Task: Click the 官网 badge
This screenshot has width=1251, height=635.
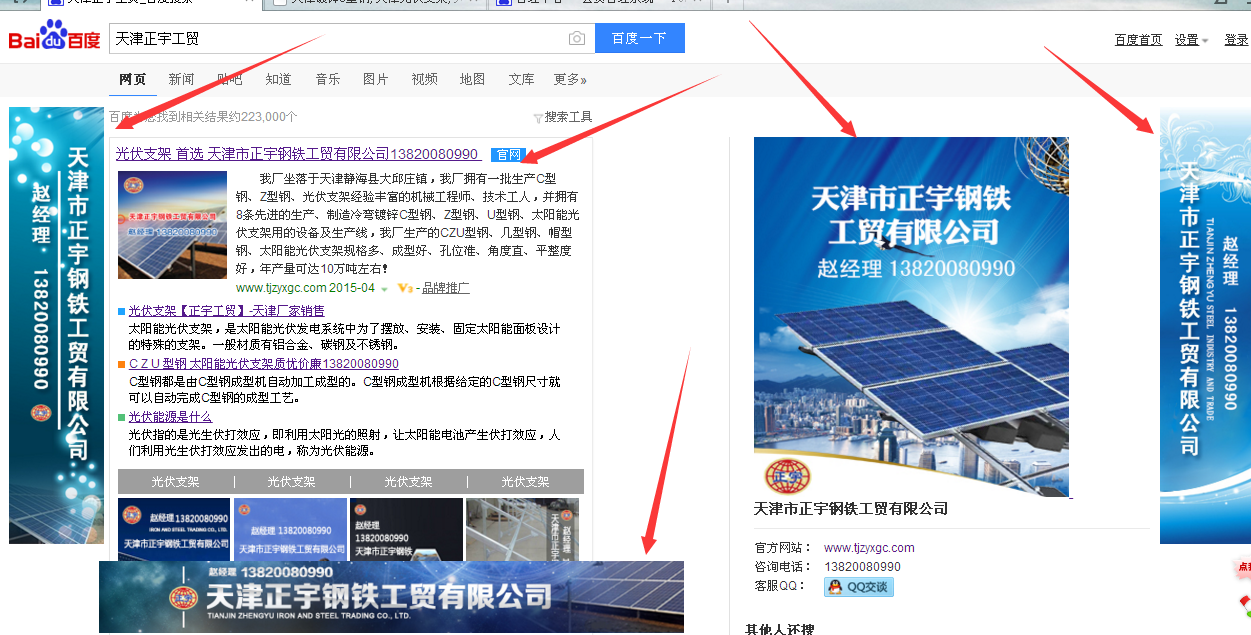Action: [508, 155]
